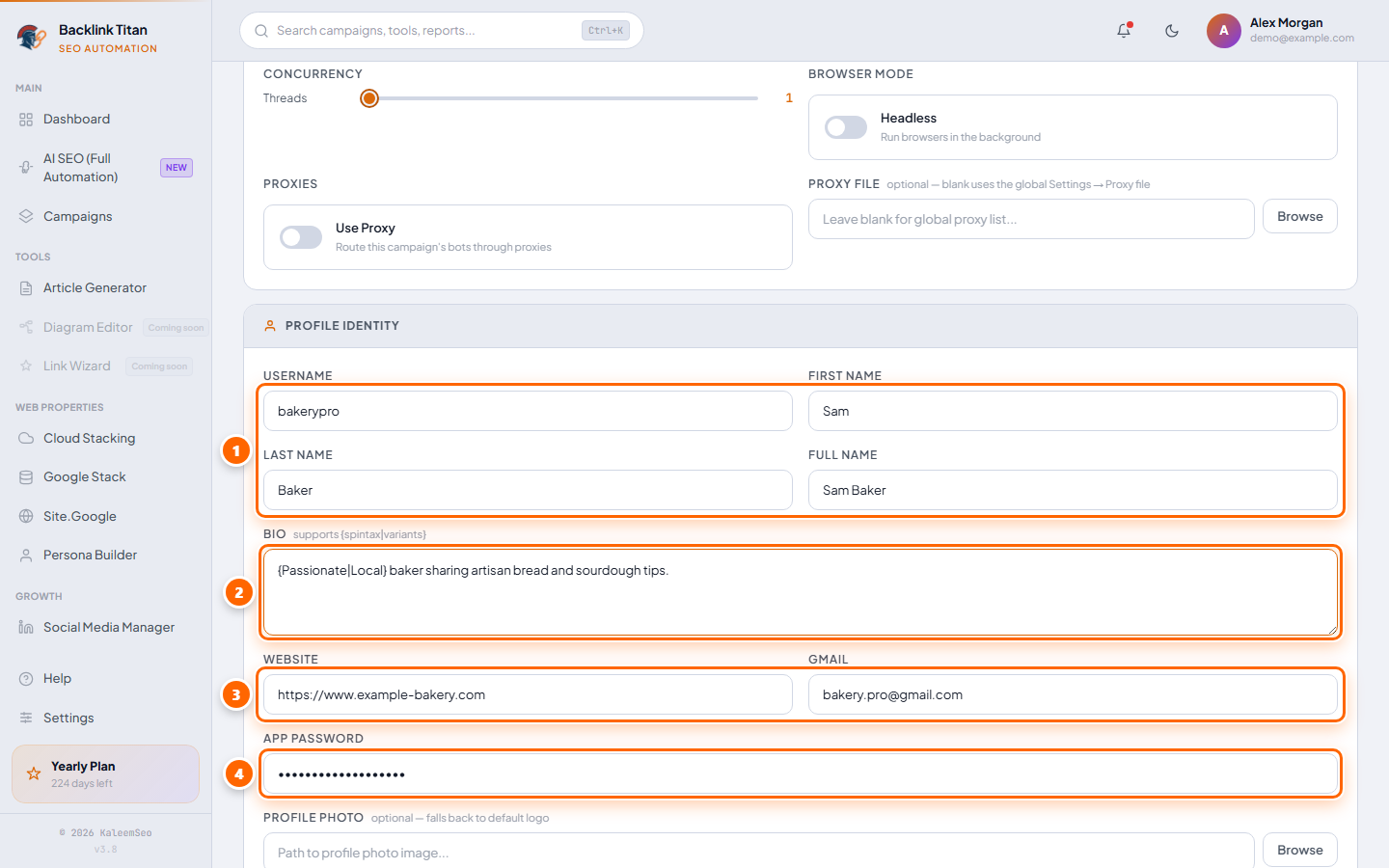Click the Proxy File path field
The width and height of the screenshot is (1389, 868).
(x=1031, y=219)
